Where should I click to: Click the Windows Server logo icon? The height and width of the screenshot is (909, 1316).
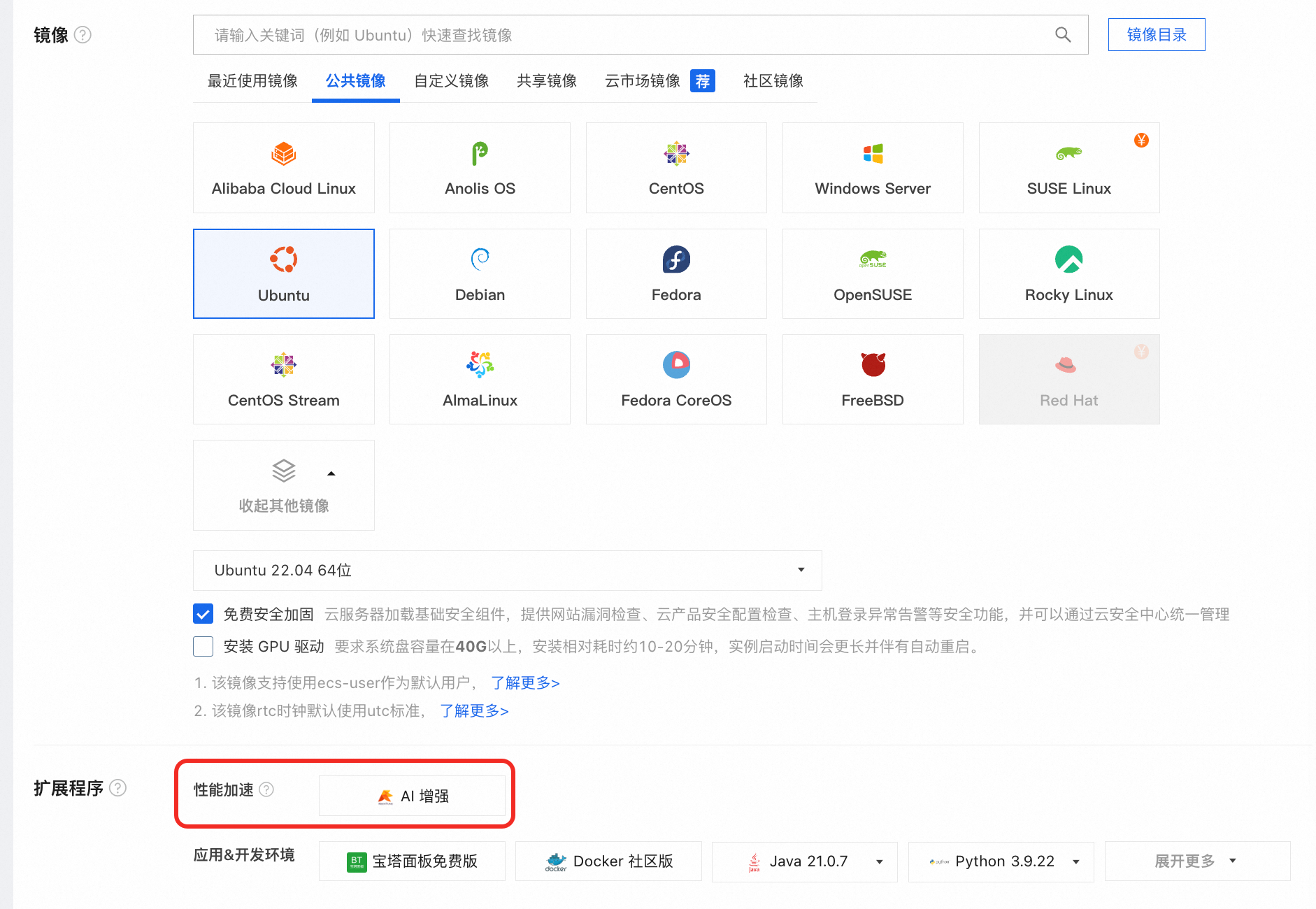coord(873,153)
